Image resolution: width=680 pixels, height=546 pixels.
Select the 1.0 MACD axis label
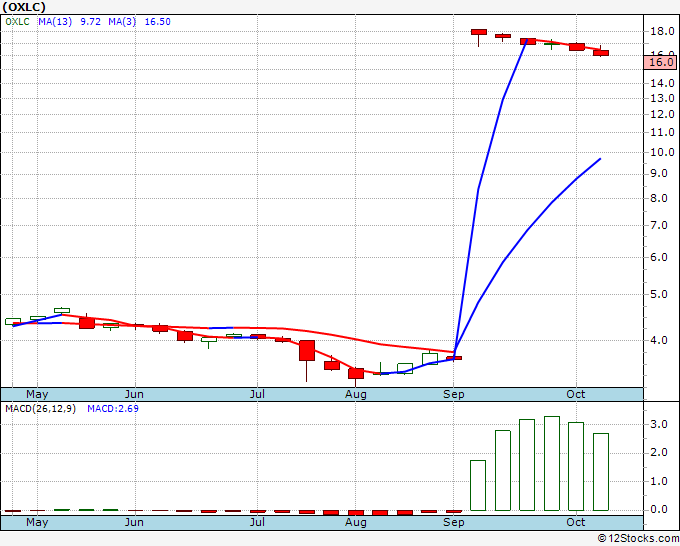point(659,481)
